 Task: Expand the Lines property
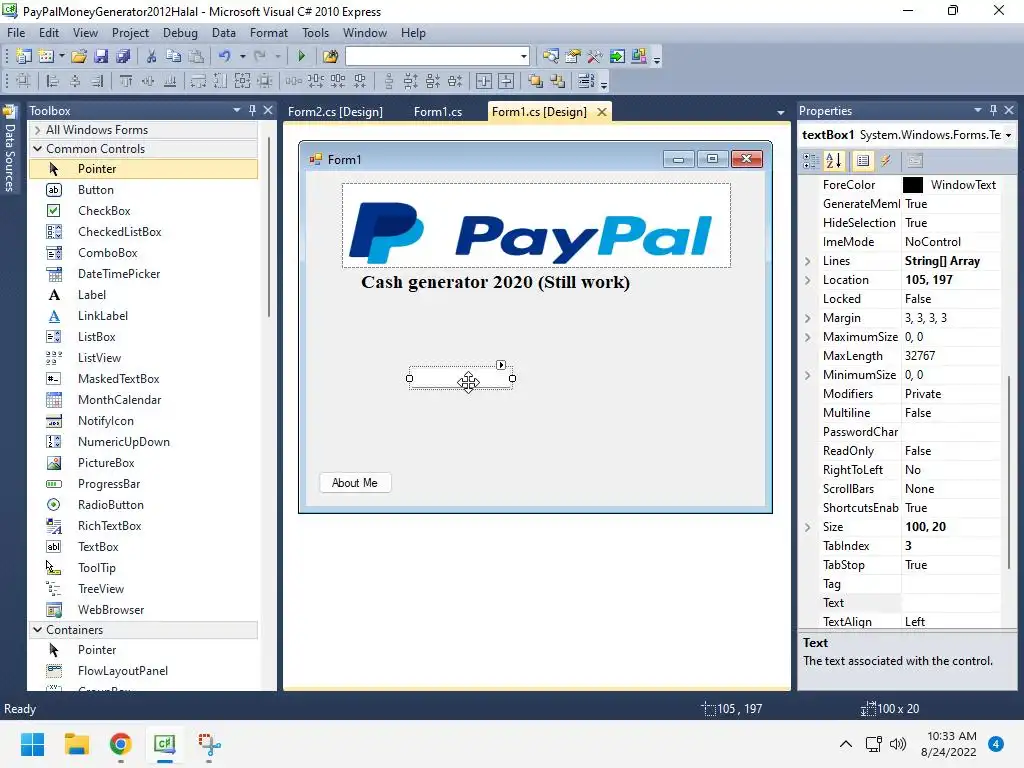pos(808,261)
